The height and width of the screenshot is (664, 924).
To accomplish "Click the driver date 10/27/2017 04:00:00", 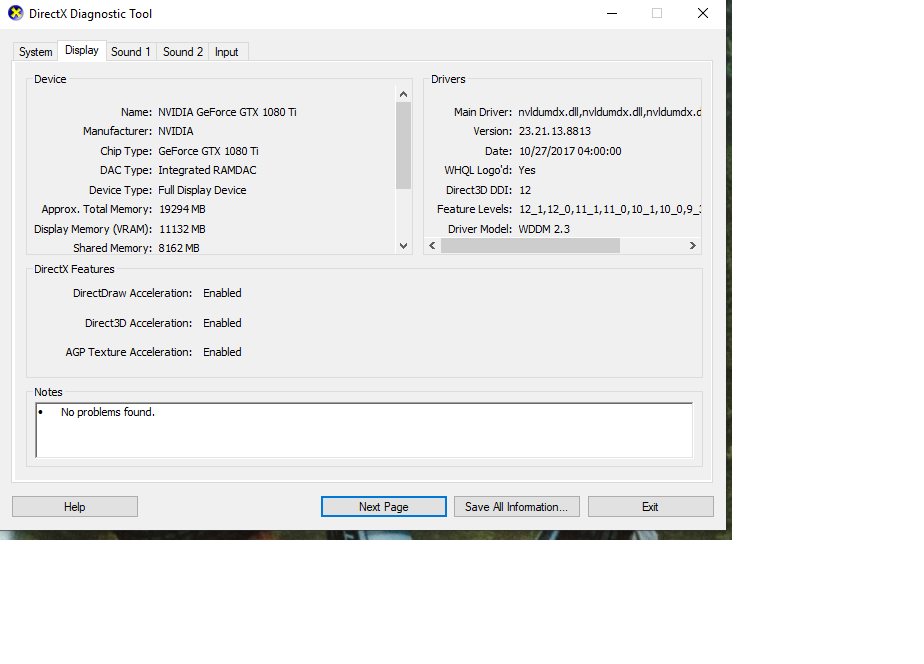I will coord(570,151).
